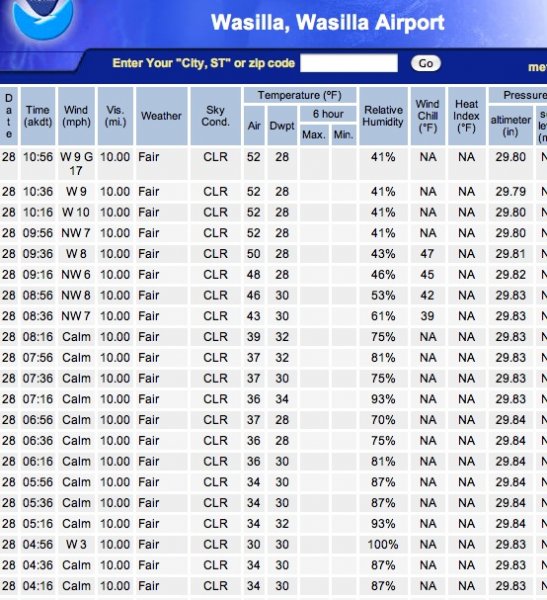This screenshot has width=547, height=600.
Task: Click the 10:56 time cell
Action: coord(38,164)
